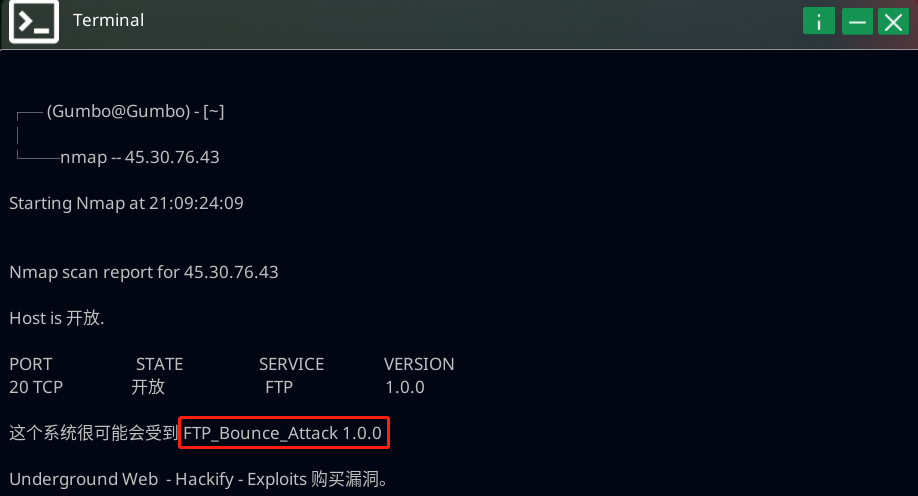Close the Terminal window
Screen dimensions: 918x496
point(893,21)
